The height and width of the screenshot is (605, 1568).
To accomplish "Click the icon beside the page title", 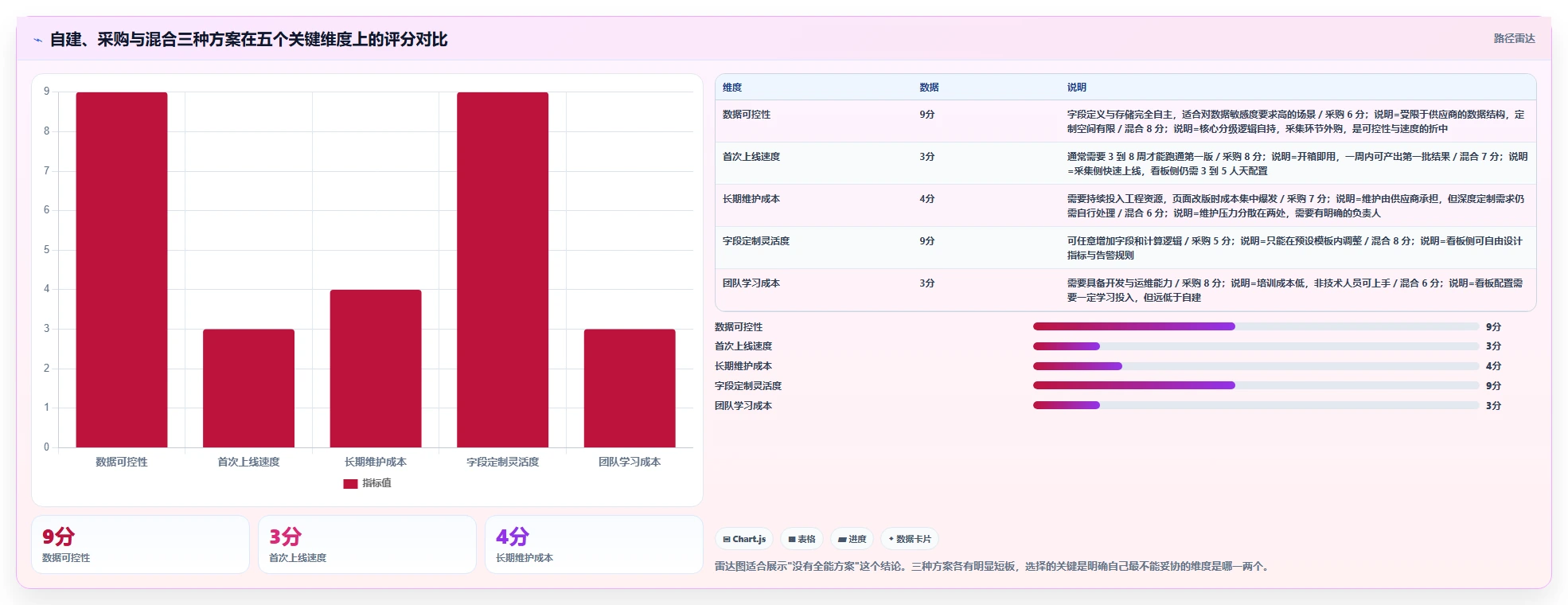I will click(x=37, y=40).
